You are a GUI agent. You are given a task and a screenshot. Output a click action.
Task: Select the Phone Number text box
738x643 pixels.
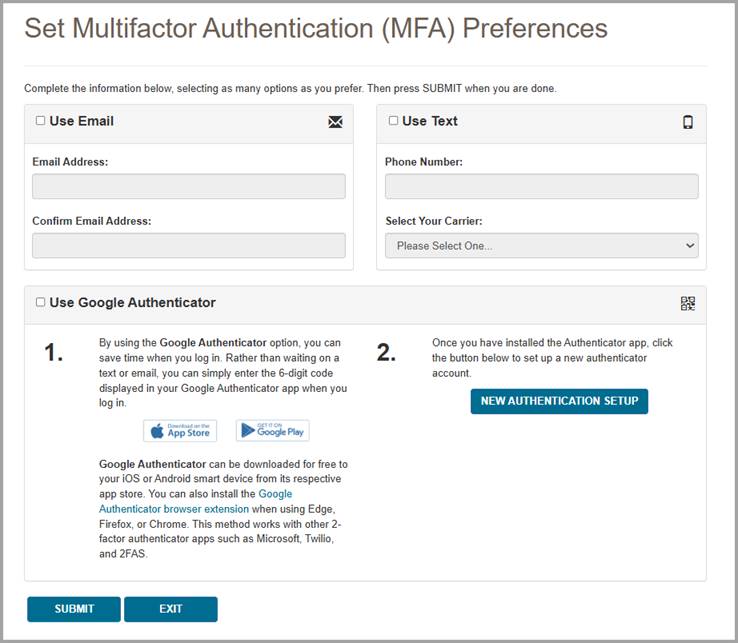[541, 187]
